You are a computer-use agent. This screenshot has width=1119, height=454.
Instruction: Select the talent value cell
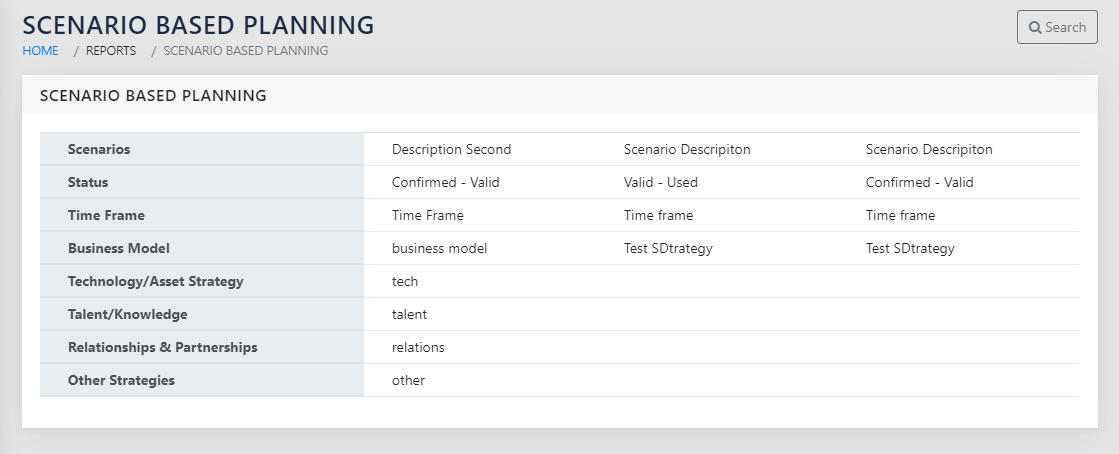point(409,314)
